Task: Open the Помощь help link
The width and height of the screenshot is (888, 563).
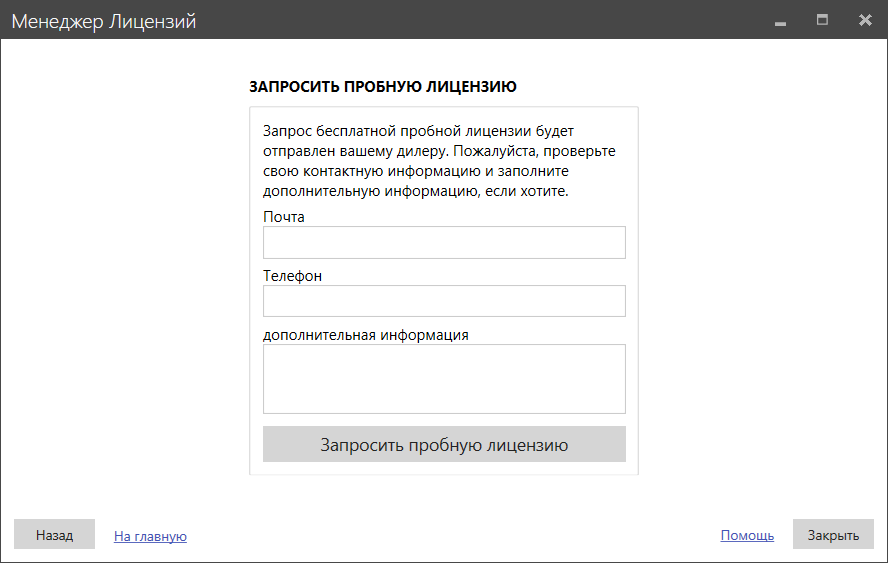Action: (x=747, y=535)
